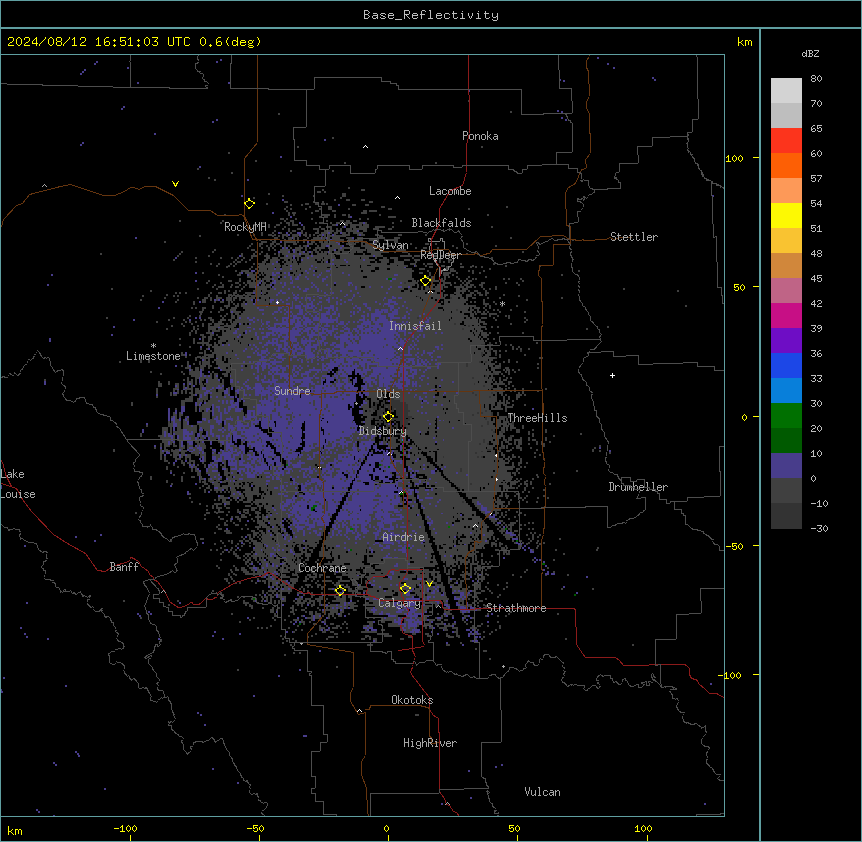Click the yellow diamond marker below RedDeer
The image size is (862, 842).
[426, 281]
